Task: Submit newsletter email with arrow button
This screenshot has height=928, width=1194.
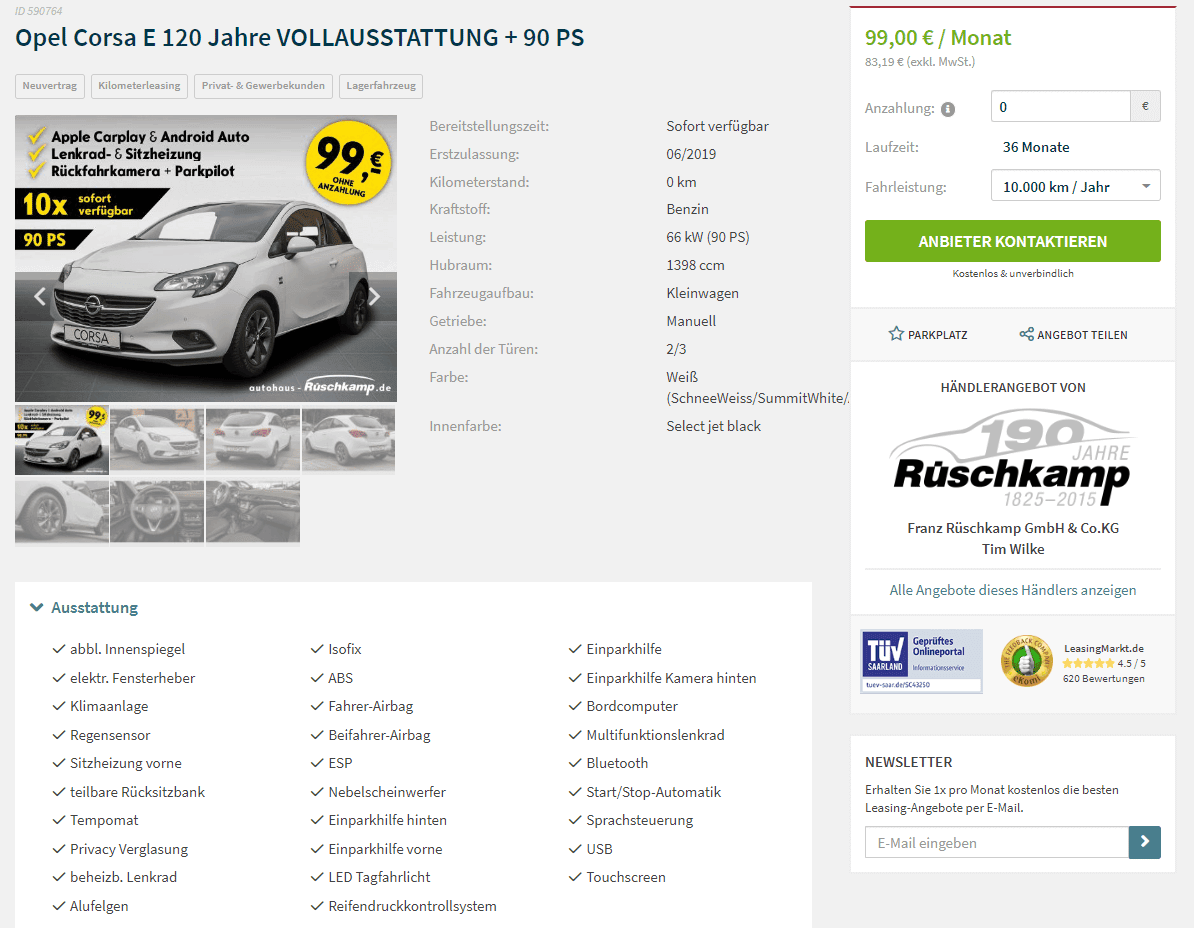Action: click(x=1145, y=842)
